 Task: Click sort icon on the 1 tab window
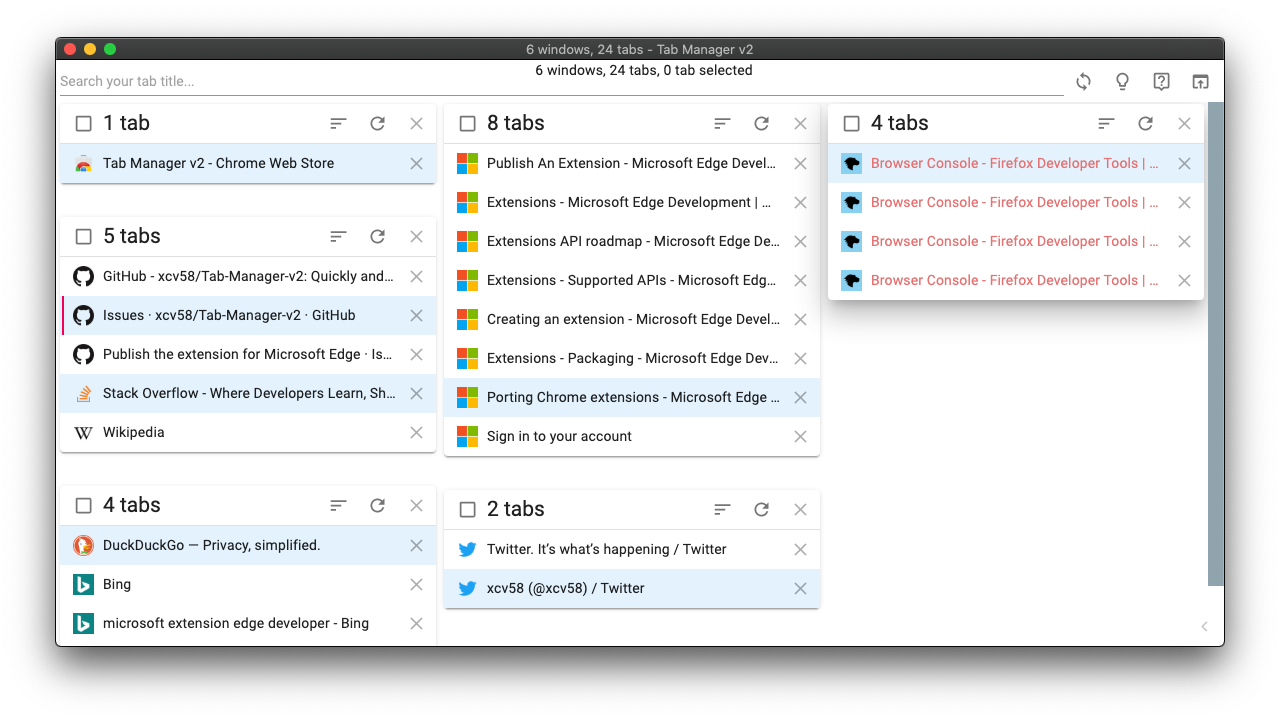pyautogui.click(x=339, y=124)
